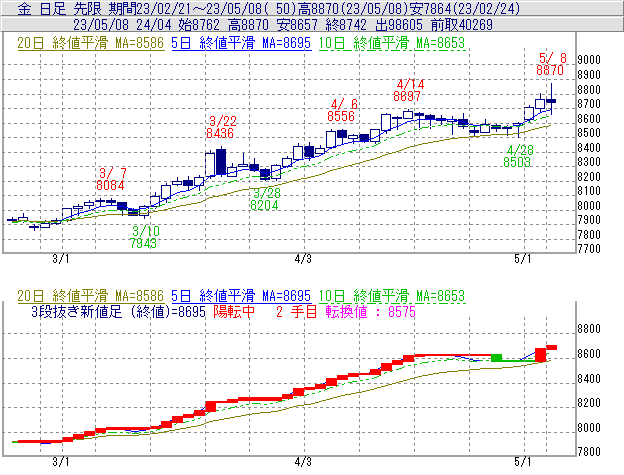Click the red 陽転中 status text
624x475 pixels.
tap(234, 312)
